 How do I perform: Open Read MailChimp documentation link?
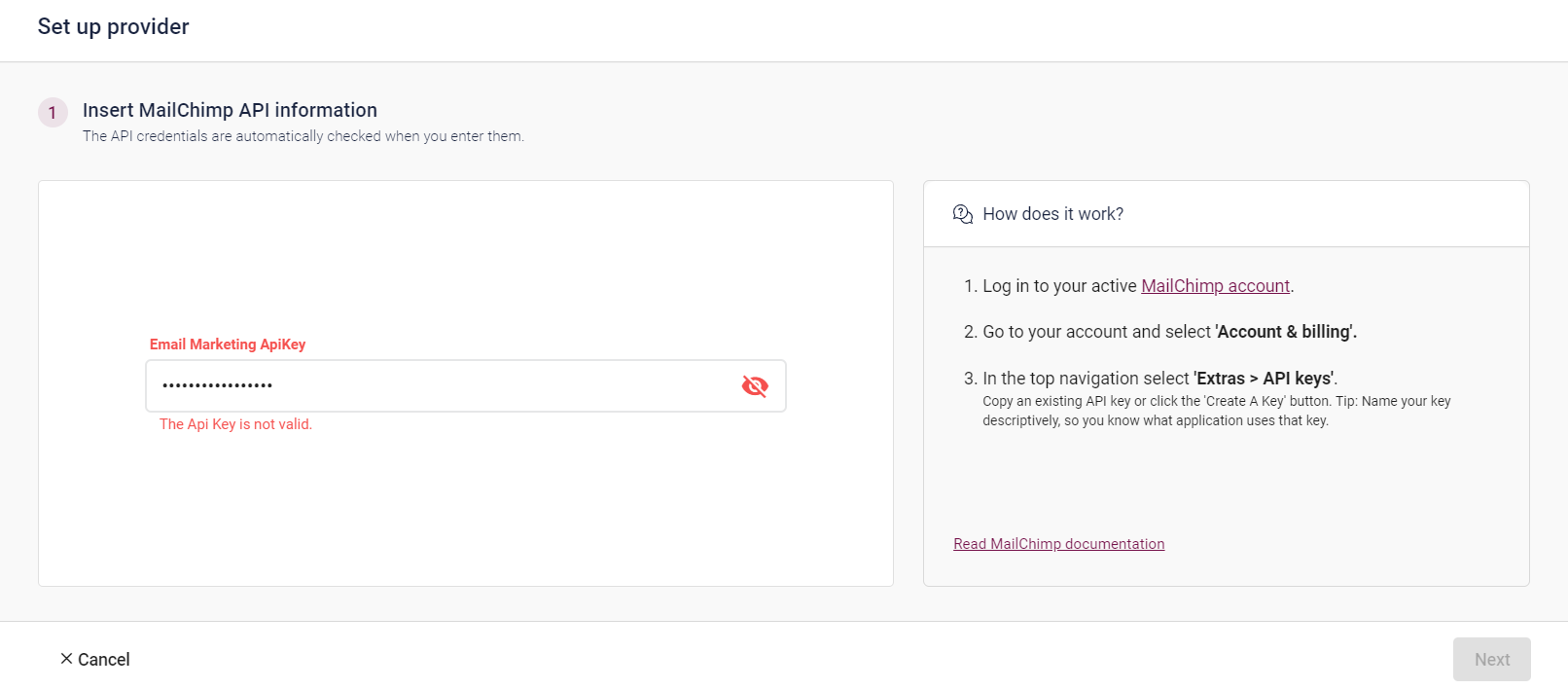[x=1058, y=544]
